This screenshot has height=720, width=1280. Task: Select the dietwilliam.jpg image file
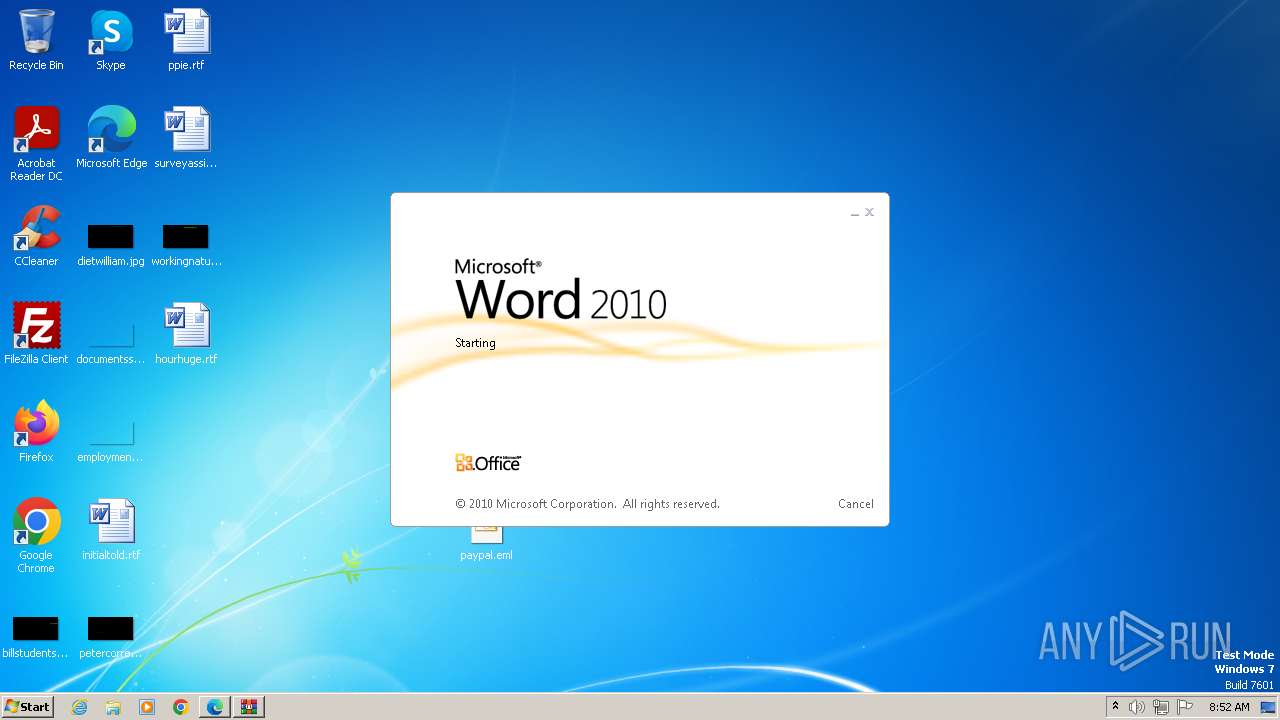coord(111,244)
